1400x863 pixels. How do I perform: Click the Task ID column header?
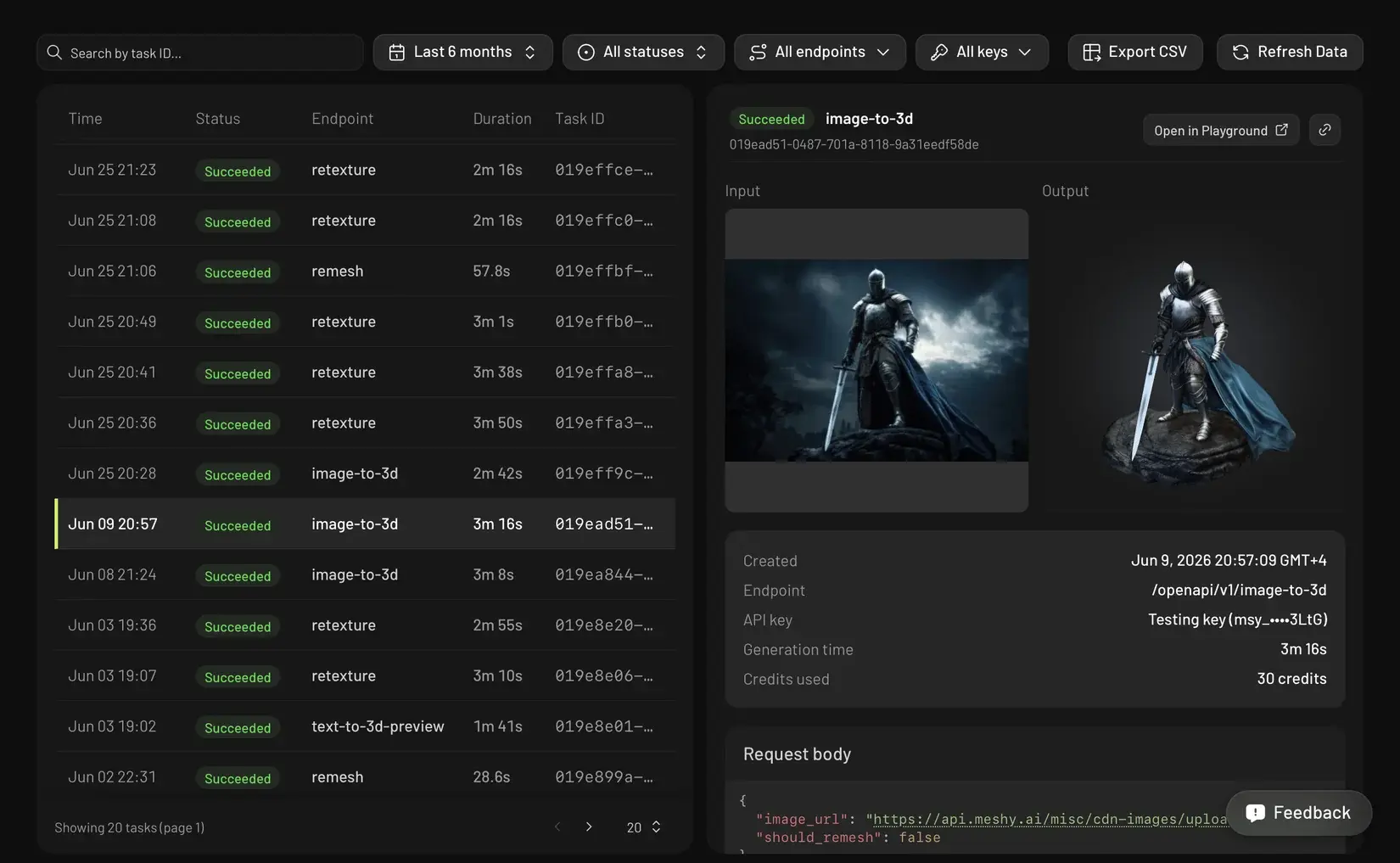tap(580, 119)
